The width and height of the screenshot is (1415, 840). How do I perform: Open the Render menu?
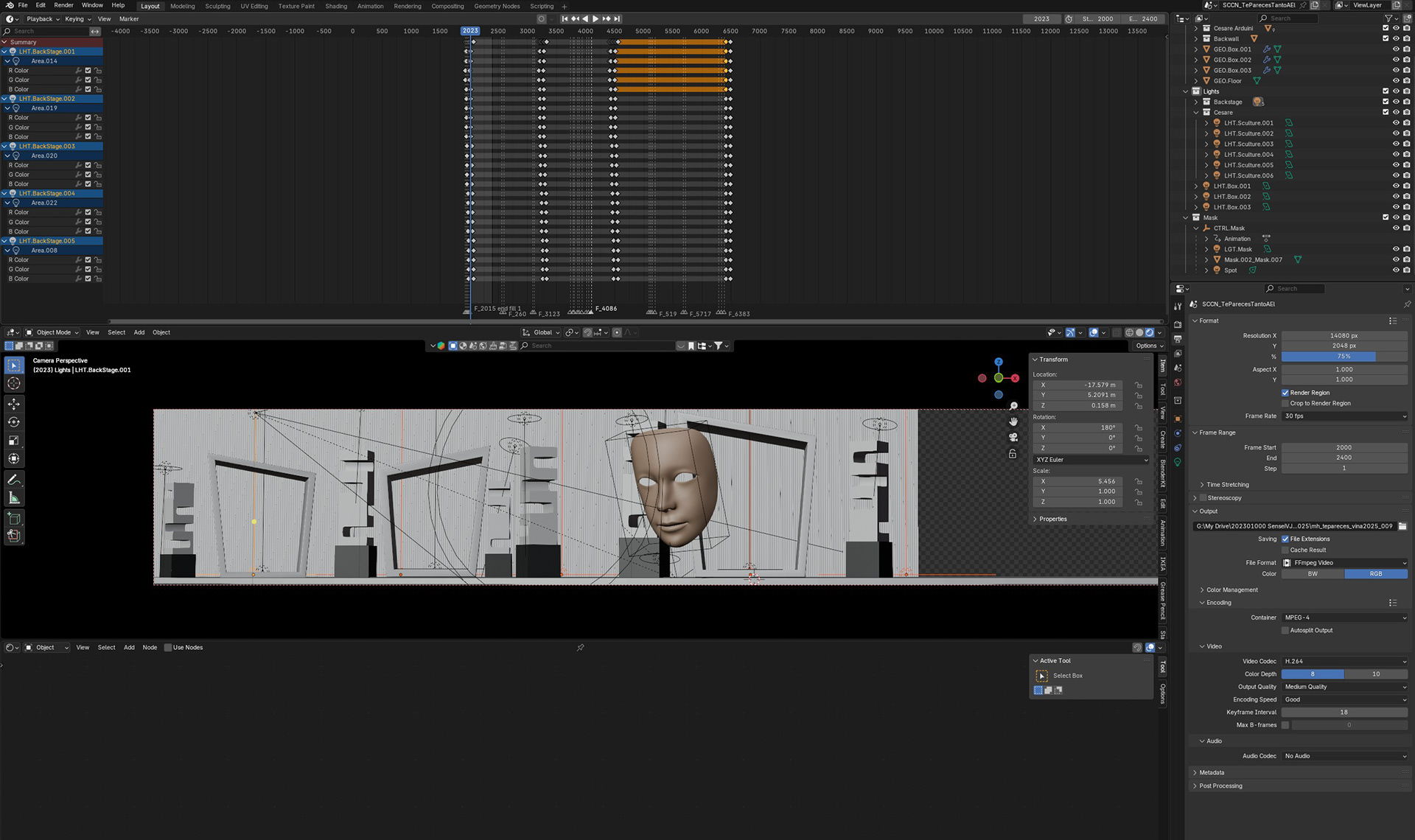[x=63, y=5]
